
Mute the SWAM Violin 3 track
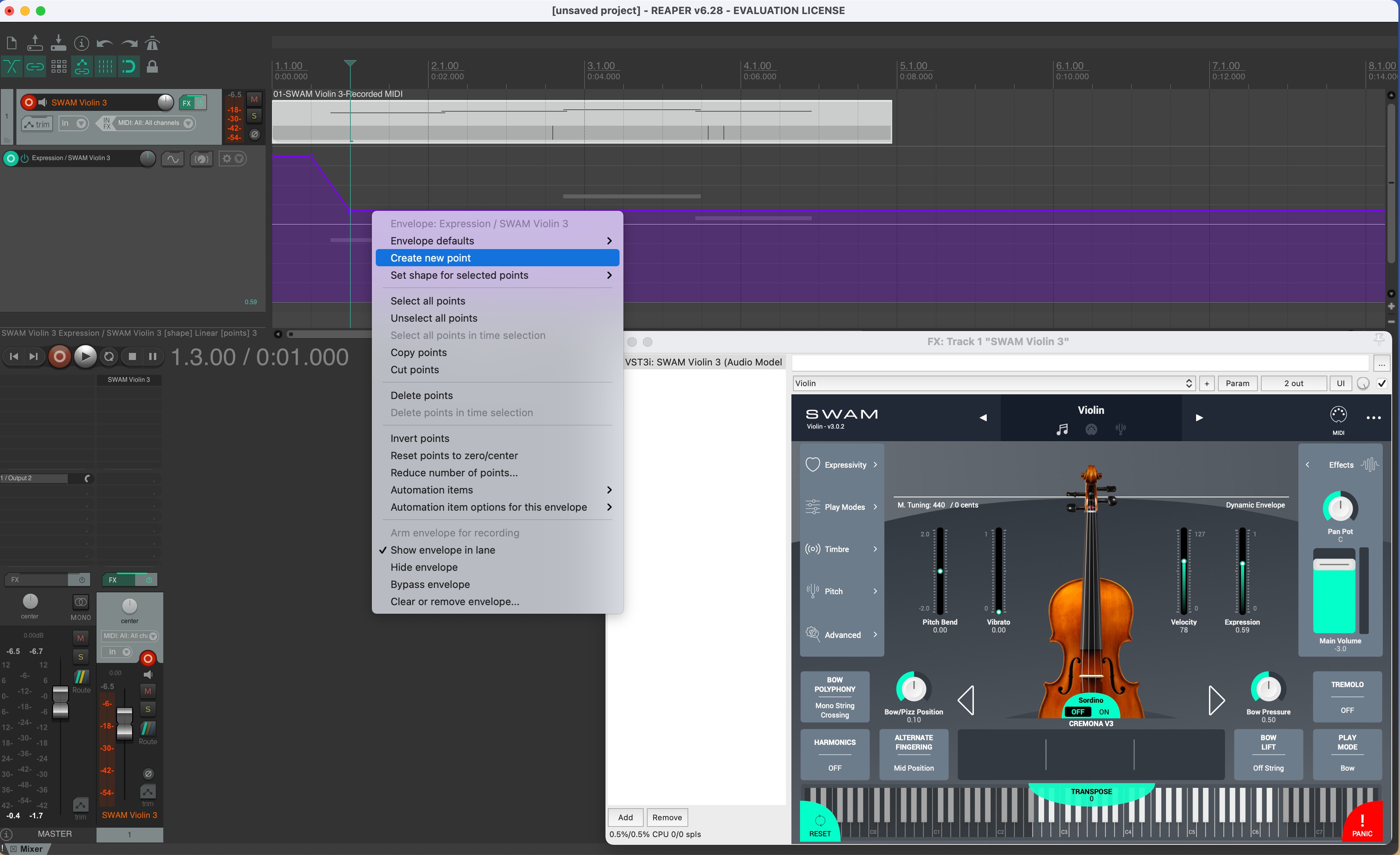click(254, 99)
